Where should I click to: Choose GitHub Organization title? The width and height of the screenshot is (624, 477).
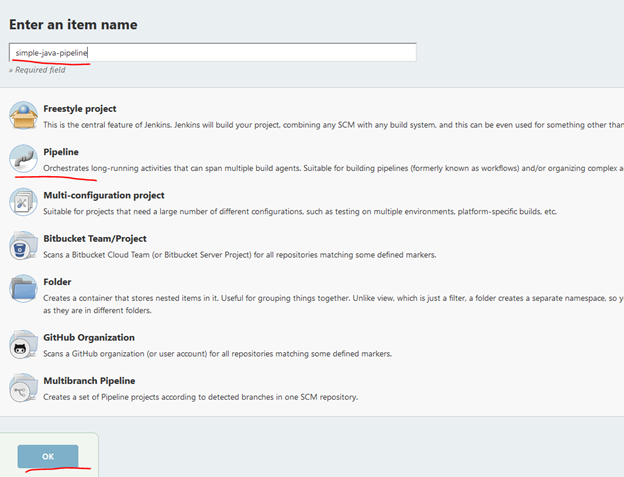pyautogui.click(x=89, y=338)
